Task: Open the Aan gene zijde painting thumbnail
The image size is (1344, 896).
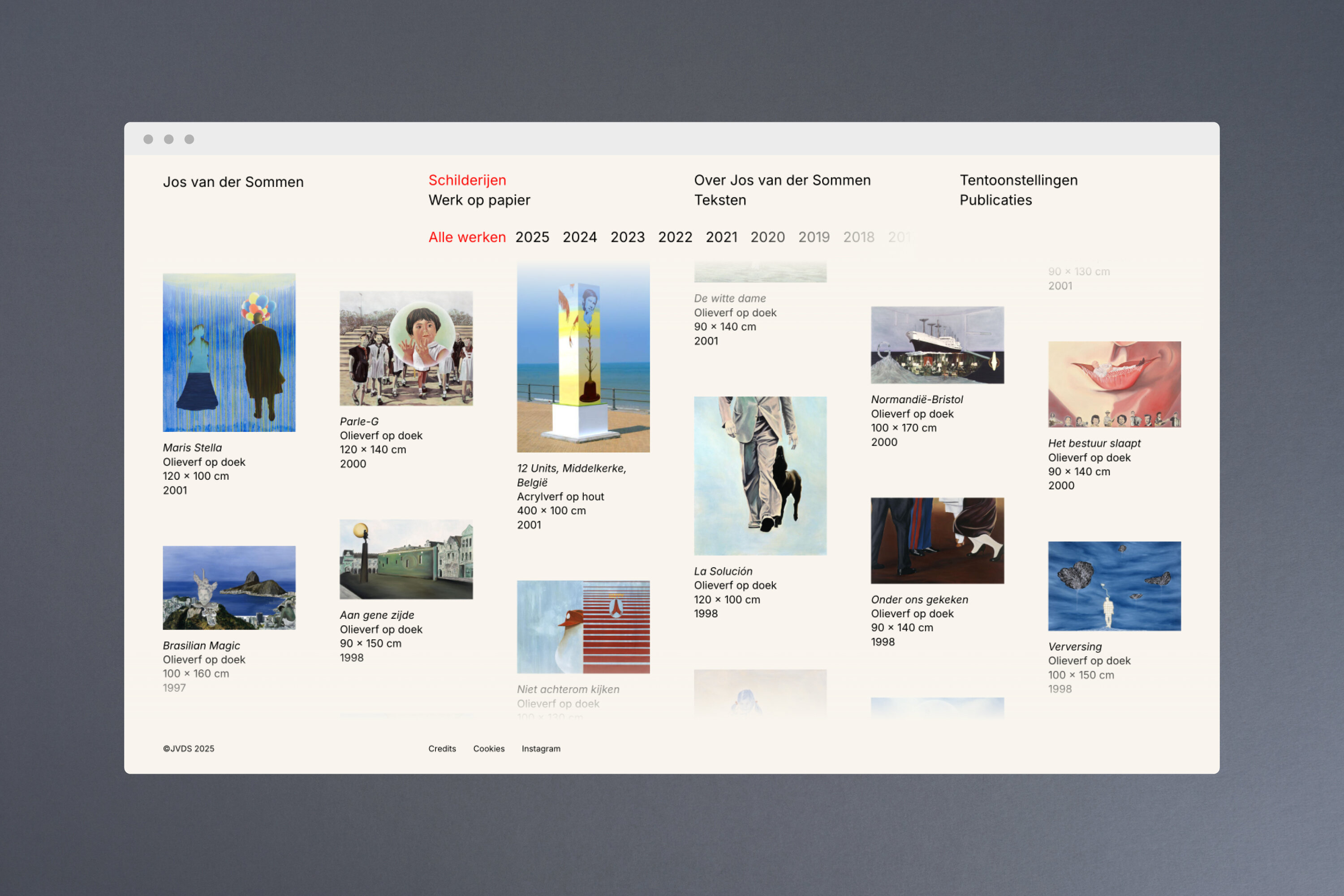Action: point(406,559)
